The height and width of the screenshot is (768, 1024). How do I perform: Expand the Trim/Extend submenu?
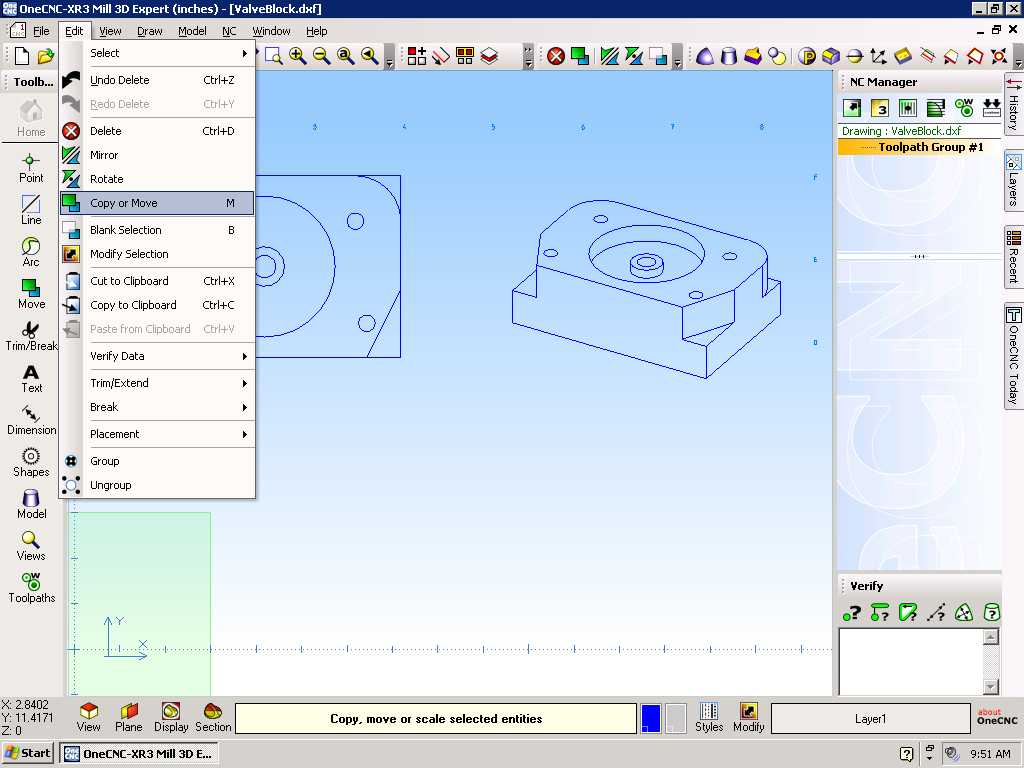pos(157,383)
